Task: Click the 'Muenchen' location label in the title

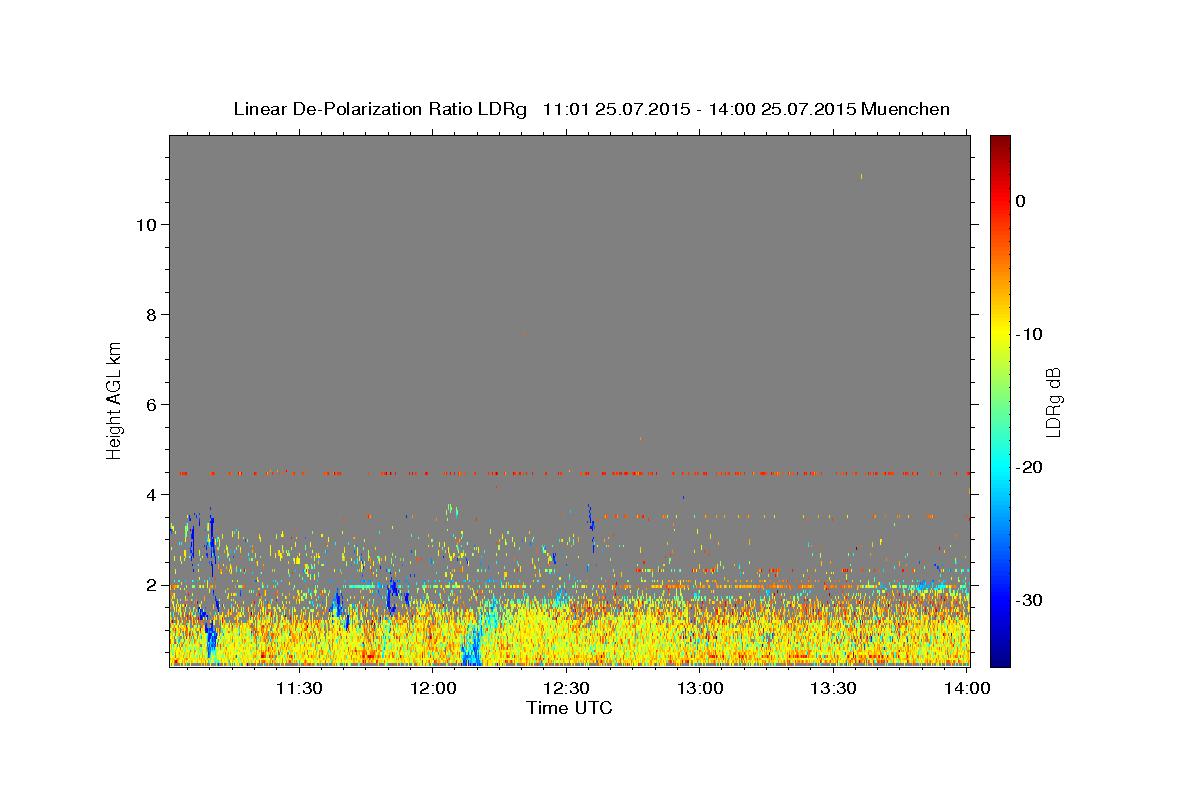Action: click(906, 109)
